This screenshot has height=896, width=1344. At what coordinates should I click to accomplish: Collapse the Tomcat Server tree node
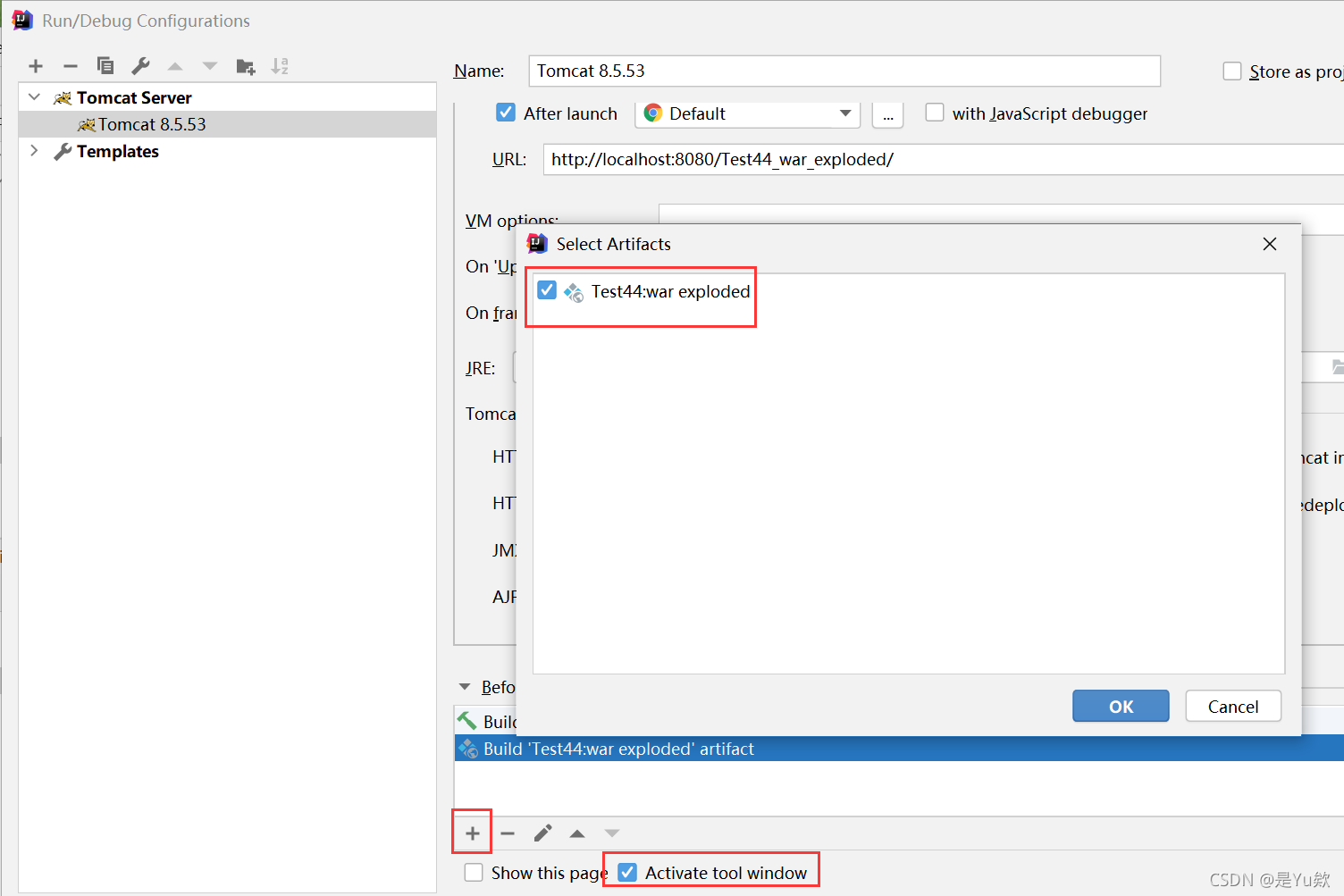click(x=35, y=97)
